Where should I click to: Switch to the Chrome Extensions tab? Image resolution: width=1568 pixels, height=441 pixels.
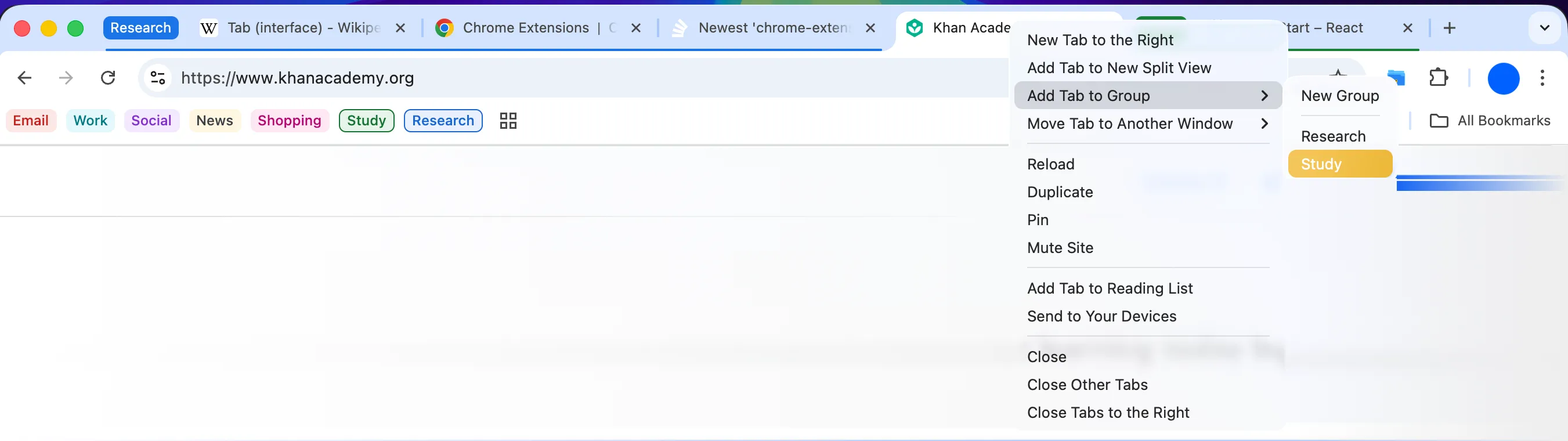[x=539, y=28]
